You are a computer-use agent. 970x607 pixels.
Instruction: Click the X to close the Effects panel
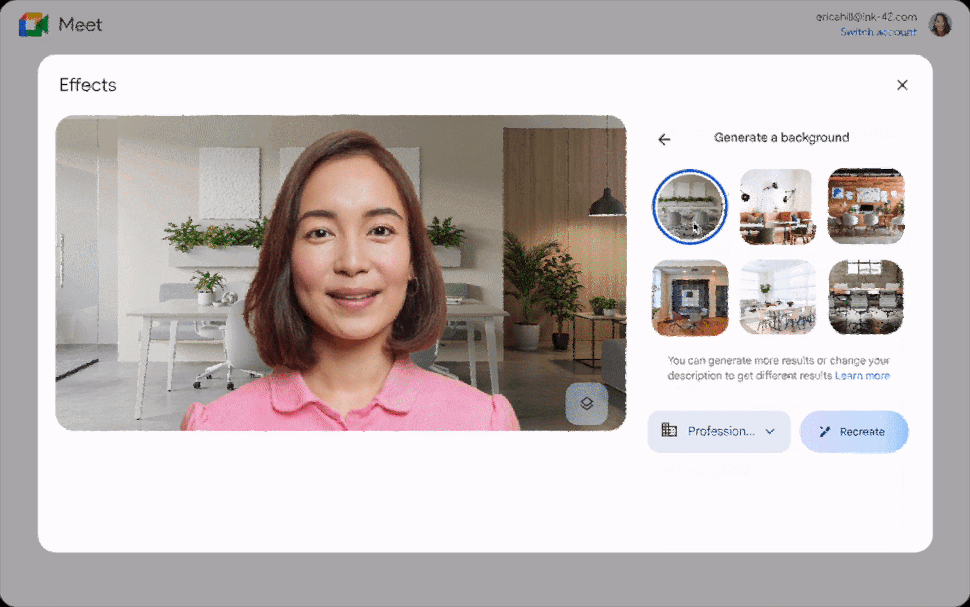coord(902,85)
